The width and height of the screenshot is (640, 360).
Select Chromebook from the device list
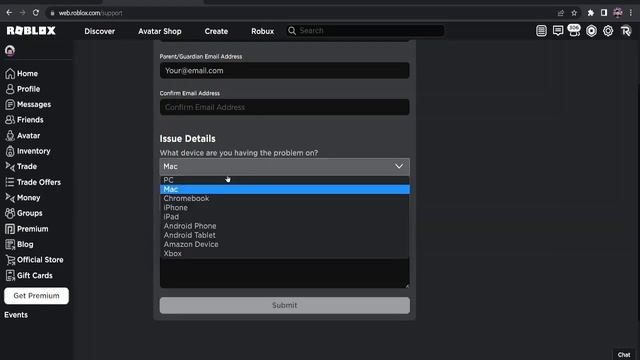284,198
